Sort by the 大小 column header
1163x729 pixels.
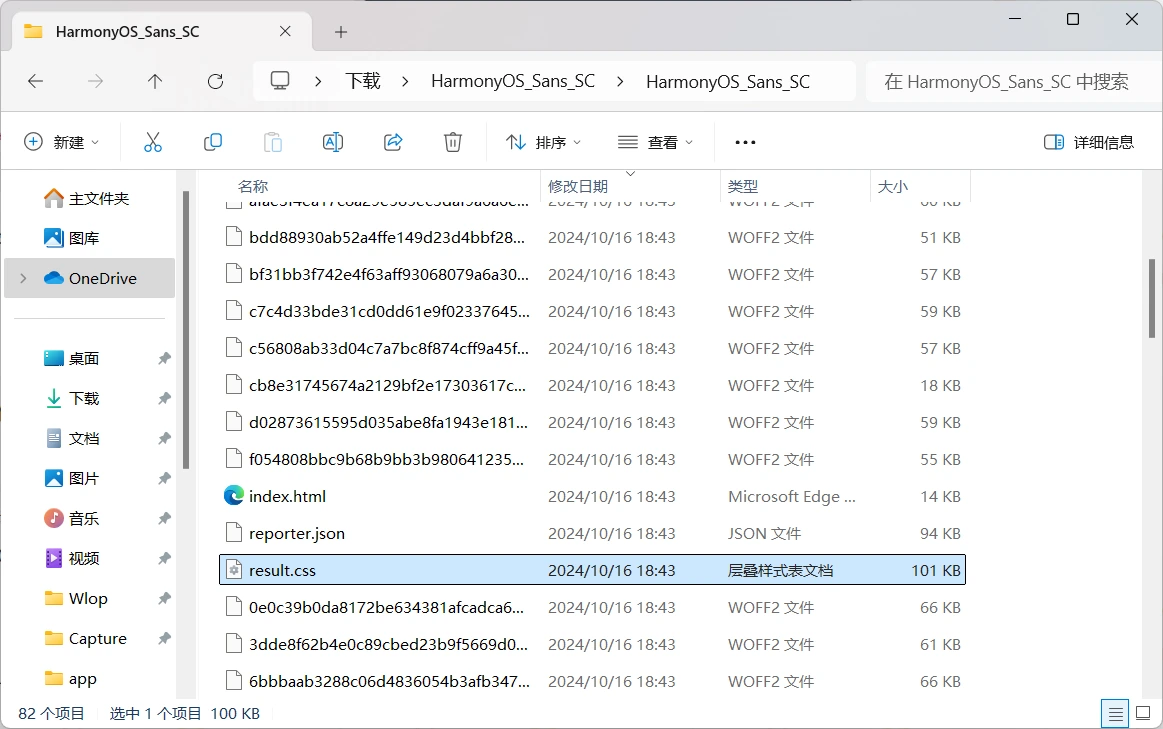tap(892, 186)
